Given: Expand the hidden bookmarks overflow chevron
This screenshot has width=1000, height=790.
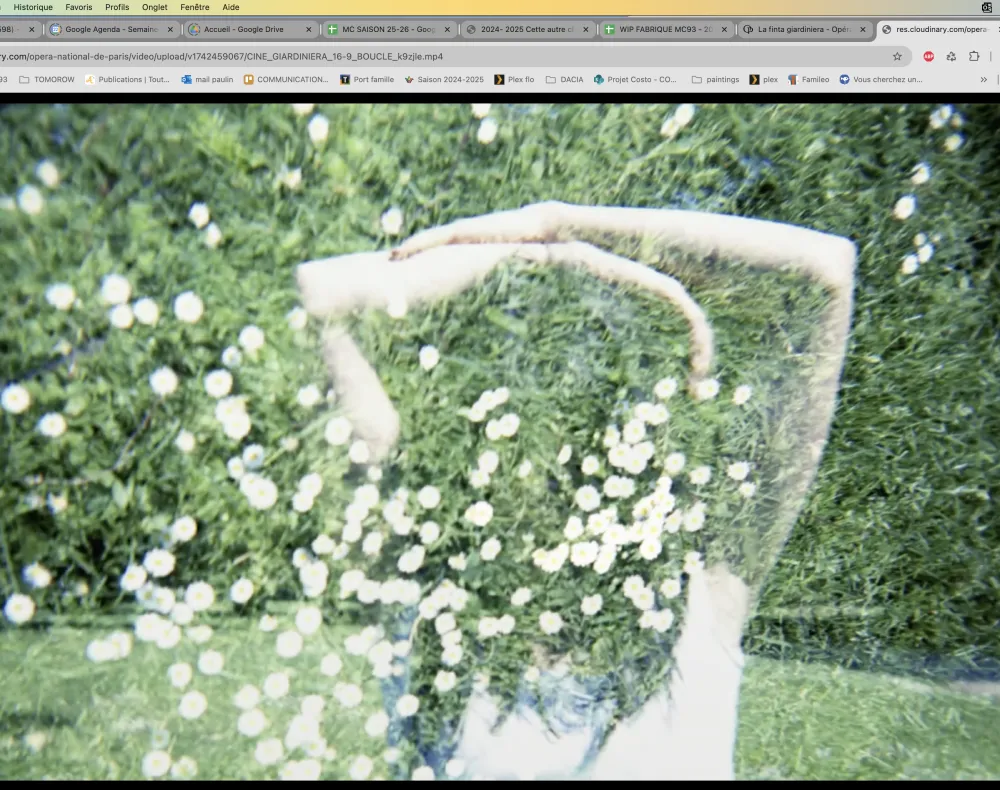Looking at the screenshot, I should tap(983, 79).
